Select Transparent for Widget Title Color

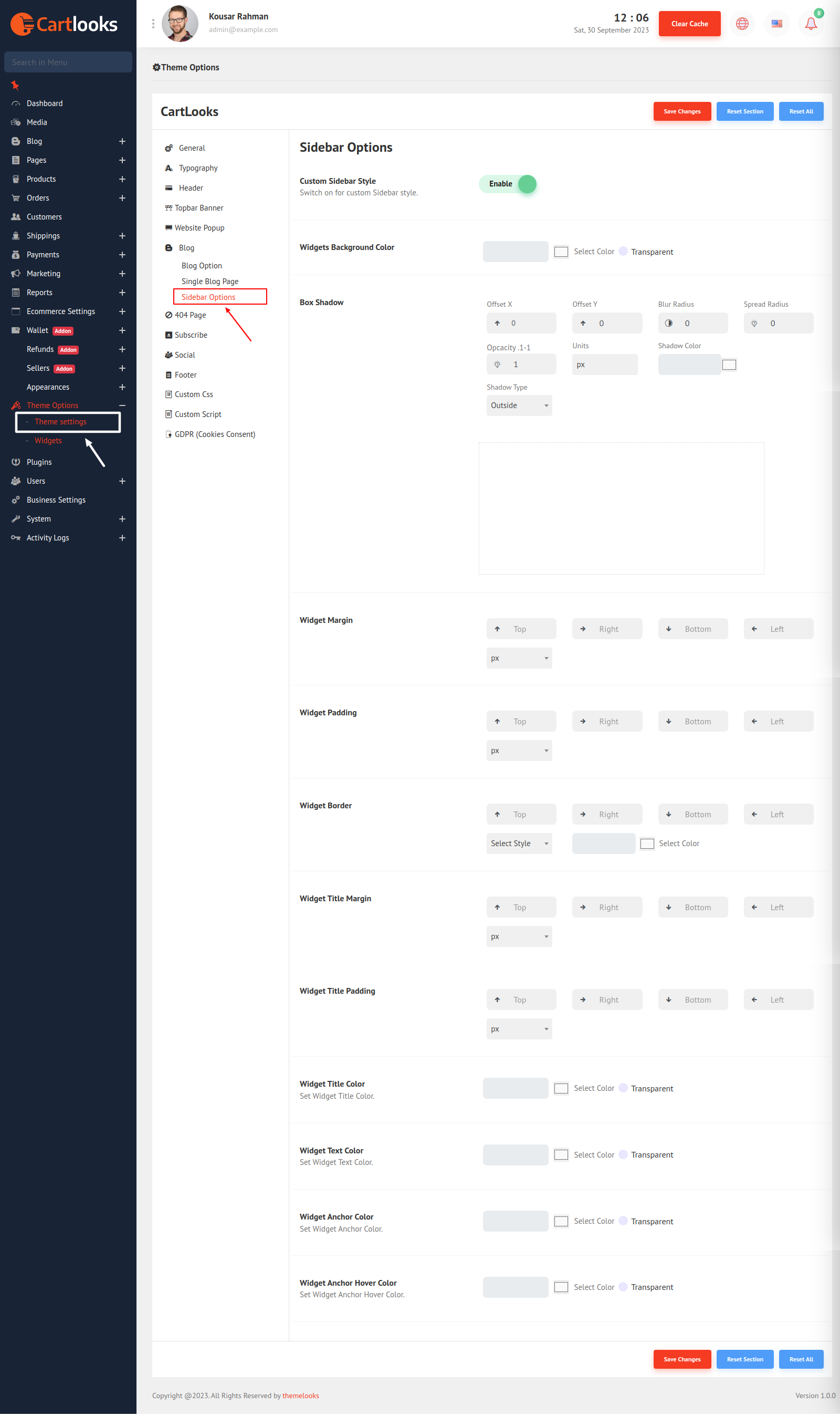pos(623,1088)
